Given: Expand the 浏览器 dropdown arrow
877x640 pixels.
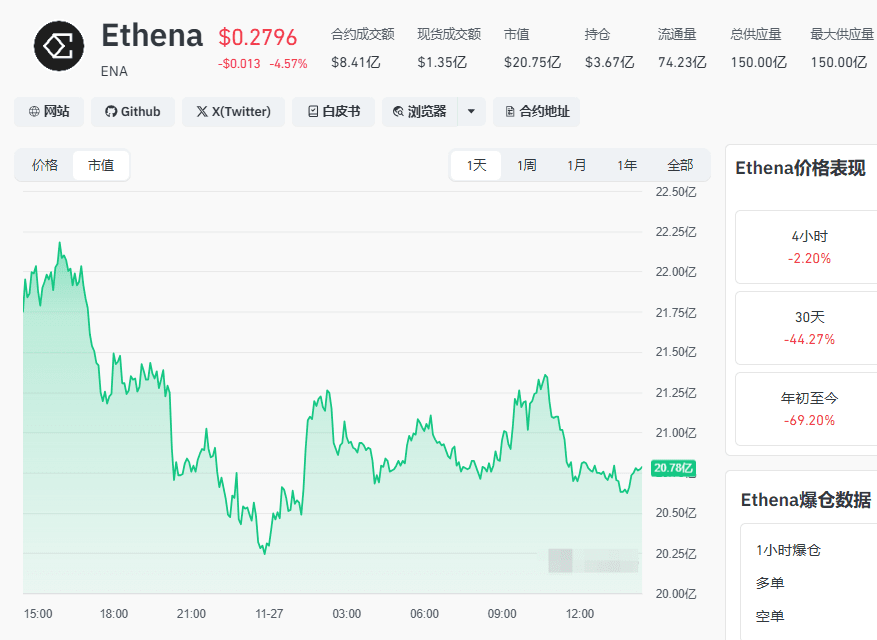Looking at the screenshot, I should point(472,112).
